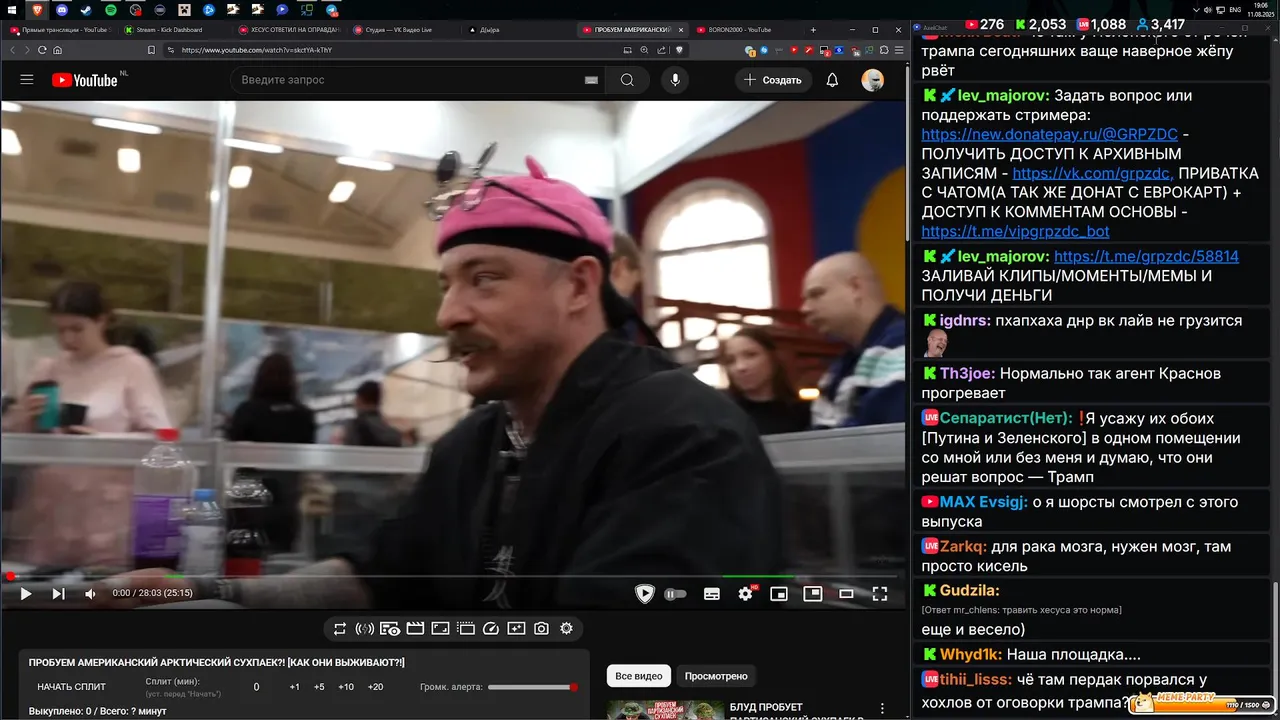The width and height of the screenshot is (1280, 720).
Task: Click the shield play icon in player controls
Action: 645,594
